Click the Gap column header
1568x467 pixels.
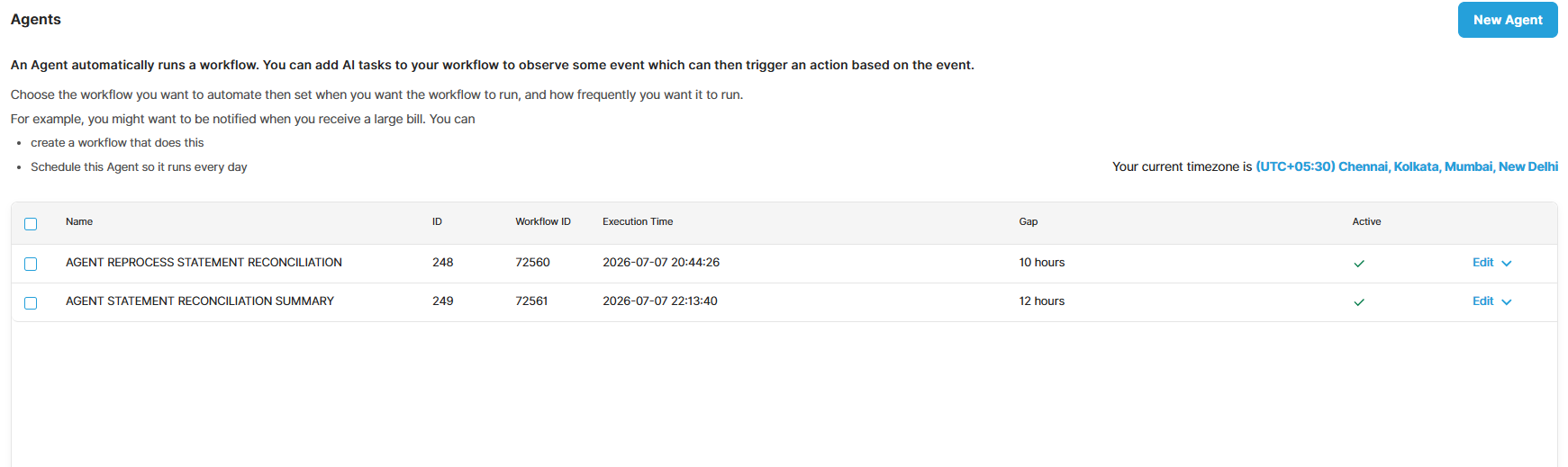tap(1029, 221)
